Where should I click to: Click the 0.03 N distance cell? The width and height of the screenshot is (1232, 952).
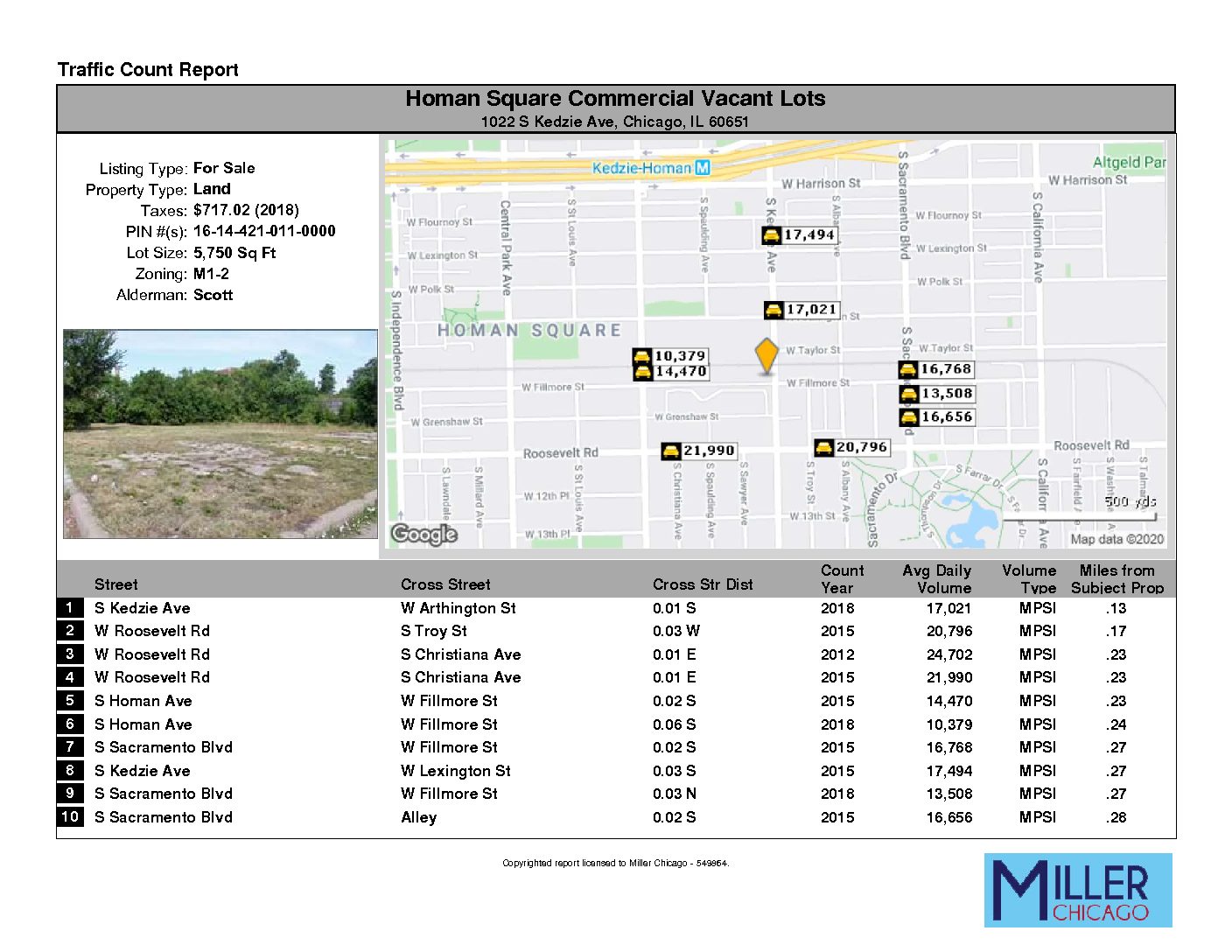point(675,794)
